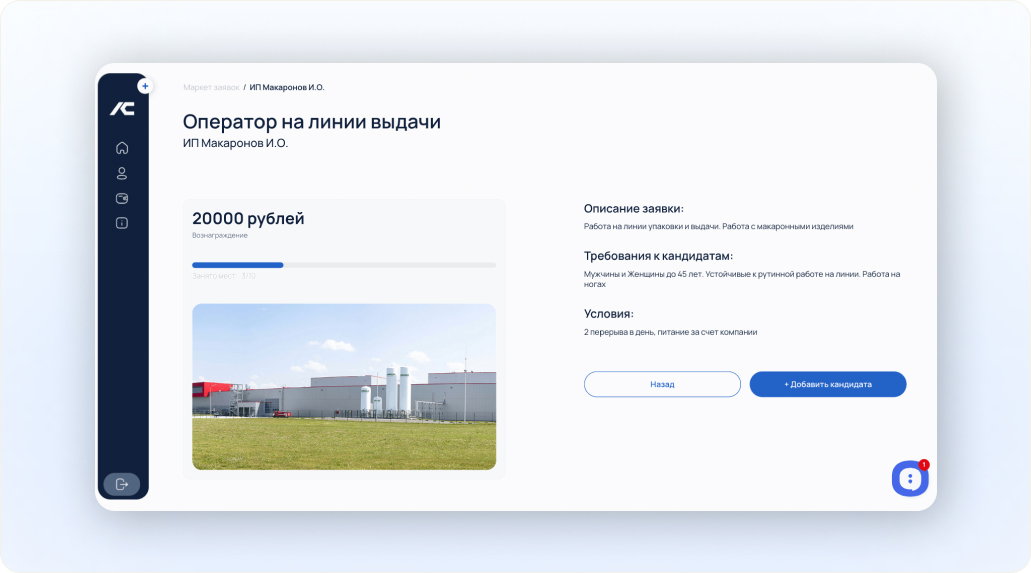Open the chat support widget
The height and width of the screenshot is (573, 1031).
point(909,479)
